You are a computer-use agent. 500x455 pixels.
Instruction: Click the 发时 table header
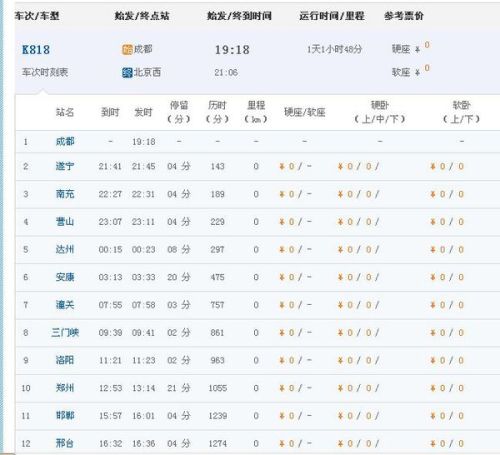coord(143,112)
